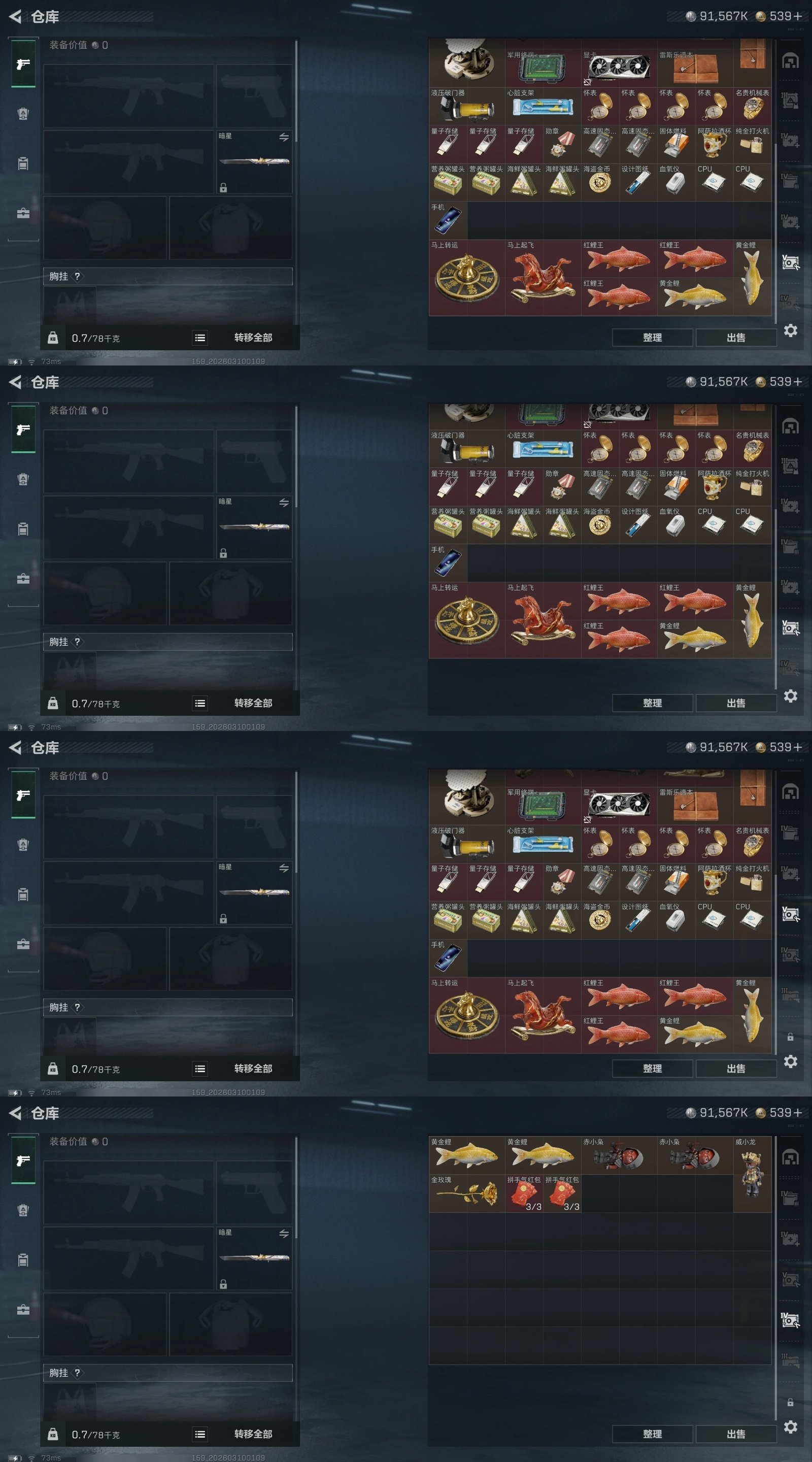Click the 出售 button in top panel
Viewport: 812px width, 1462px height.
[736, 338]
